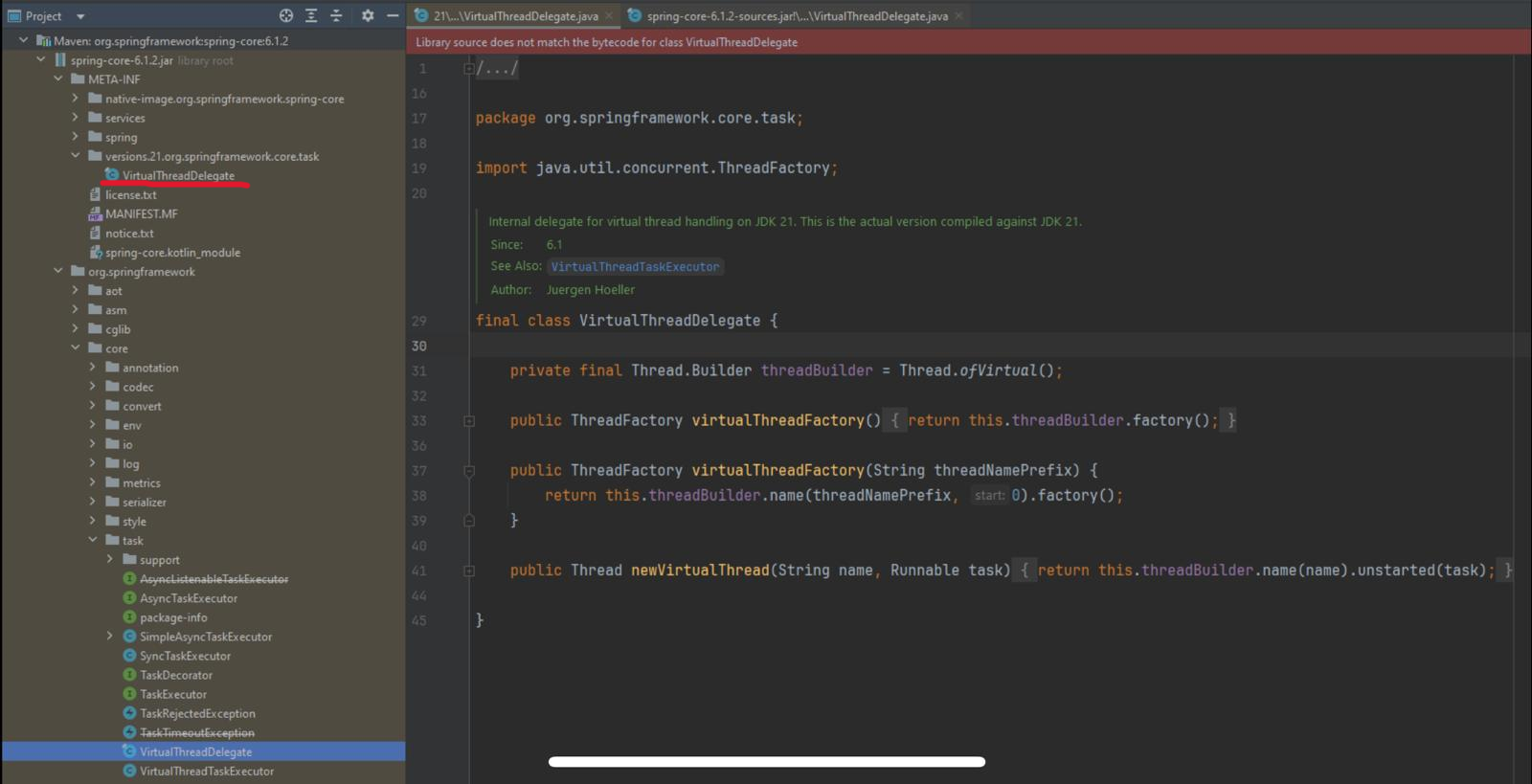Click the AsyncTaskExecutor interface icon

point(129,597)
